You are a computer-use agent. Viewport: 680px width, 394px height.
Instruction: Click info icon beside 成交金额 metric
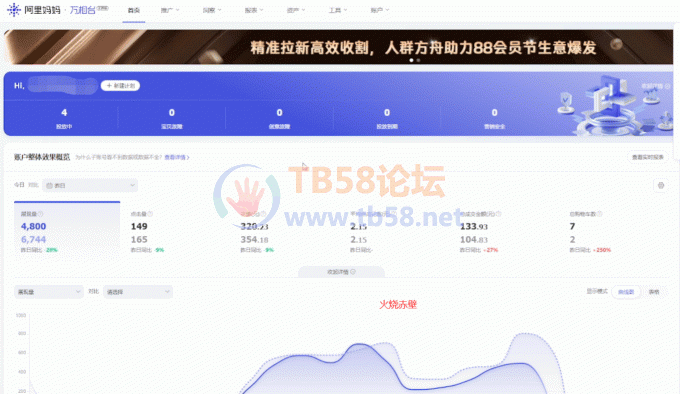pos(498,214)
